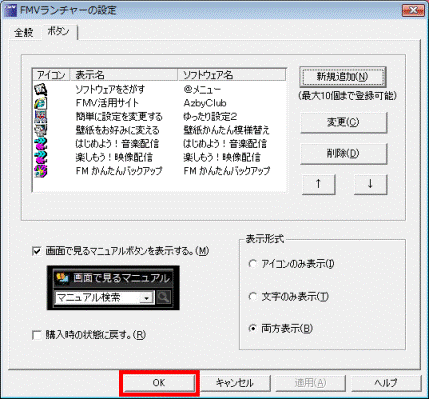Click the manual search magnifier icon
This screenshot has height=399, width=429.
coord(163,297)
